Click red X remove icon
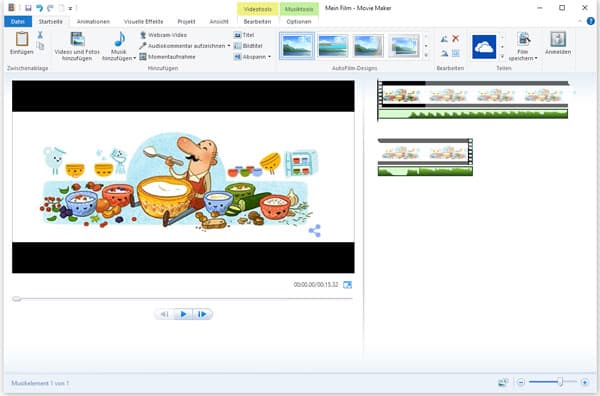The height and width of the screenshot is (396, 600). point(455,38)
